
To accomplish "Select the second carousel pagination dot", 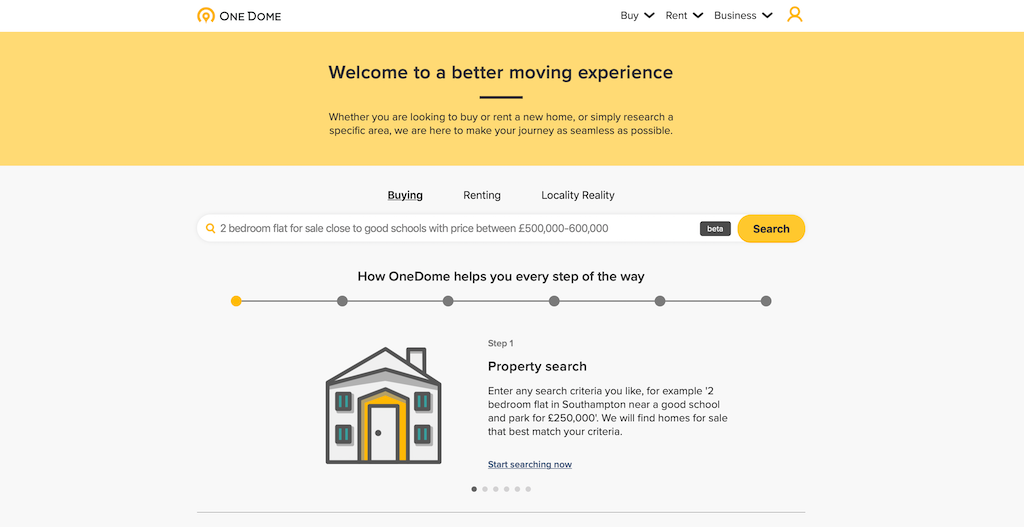I will (485, 489).
